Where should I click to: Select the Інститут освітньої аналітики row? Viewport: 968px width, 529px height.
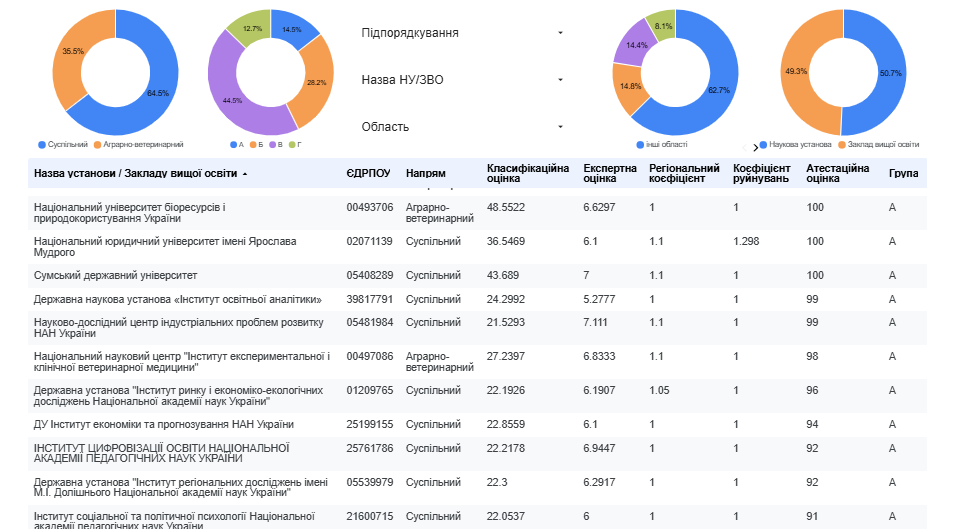click(x=477, y=299)
